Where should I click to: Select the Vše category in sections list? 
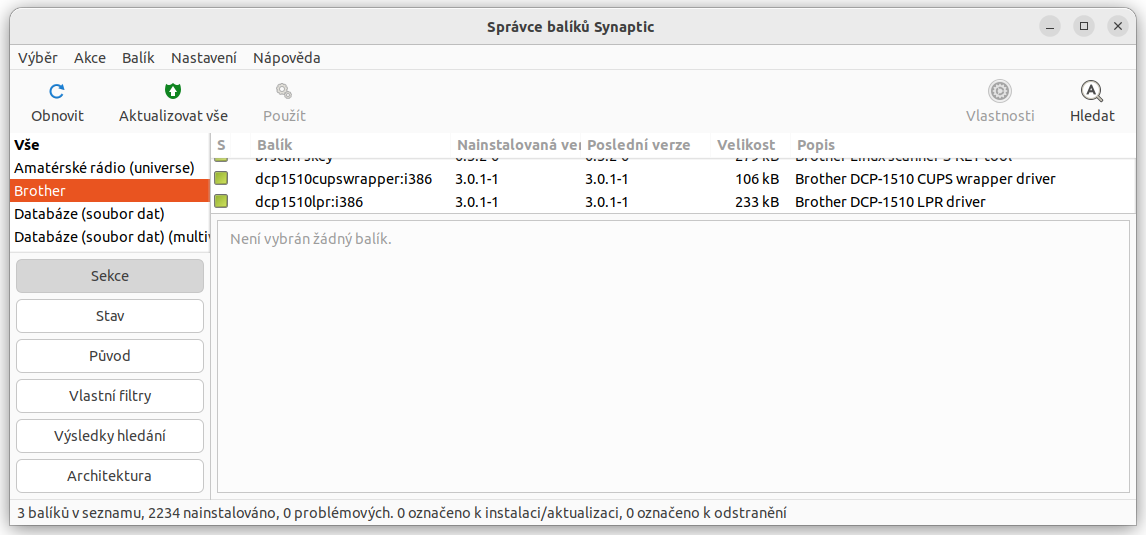pyautogui.click(x=27, y=145)
